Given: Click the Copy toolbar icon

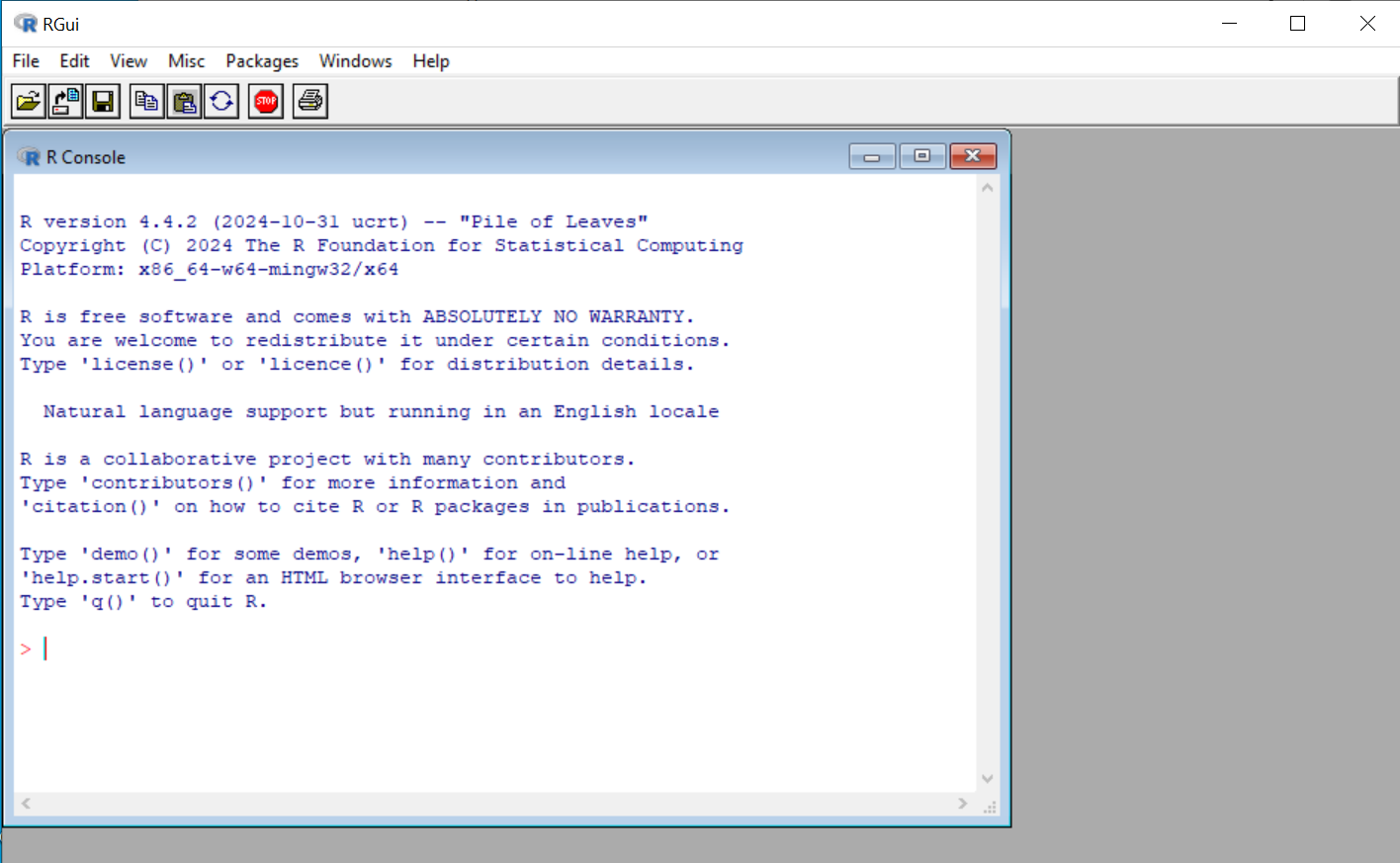Looking at the screenshot, I should (x=147, y=101).
